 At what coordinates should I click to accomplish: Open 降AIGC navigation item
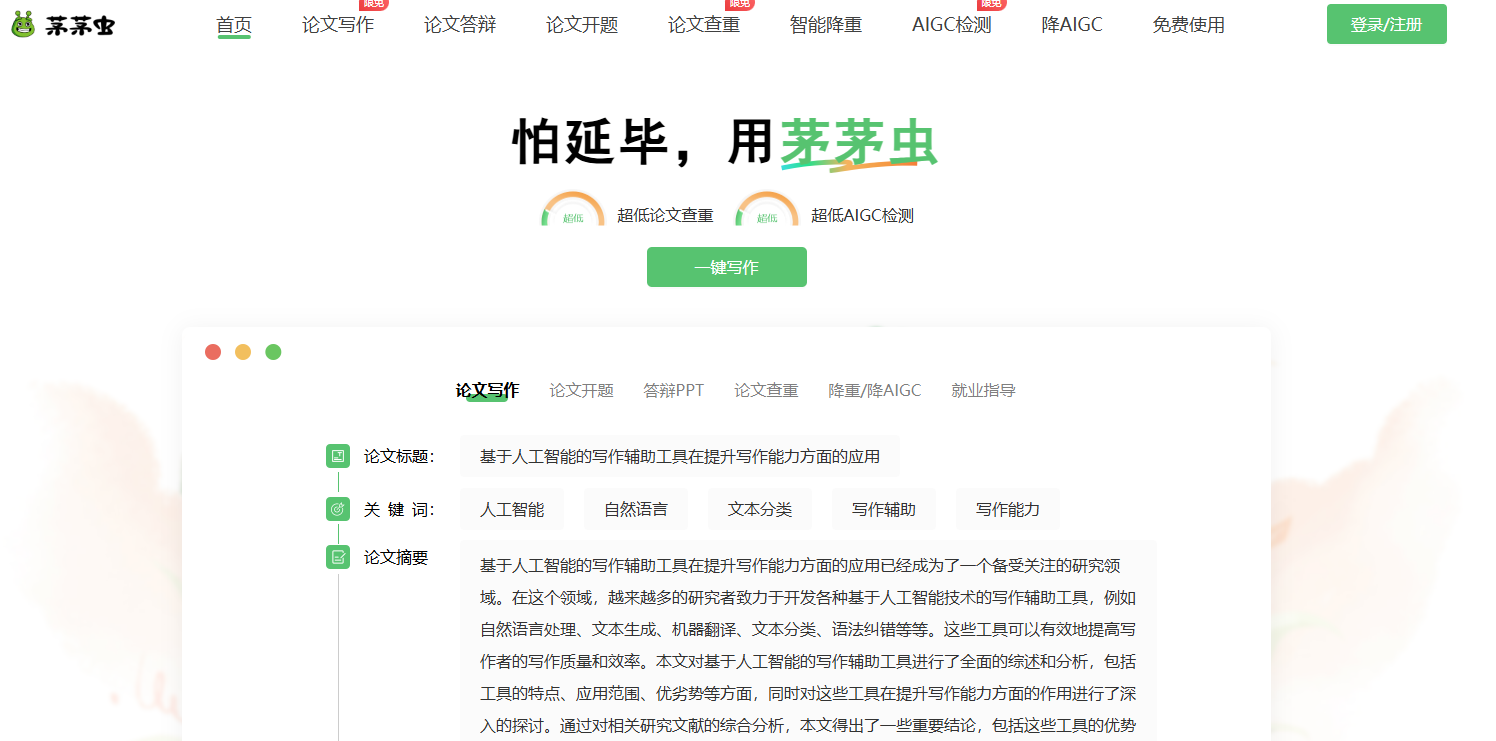[x=1072, y=25]
